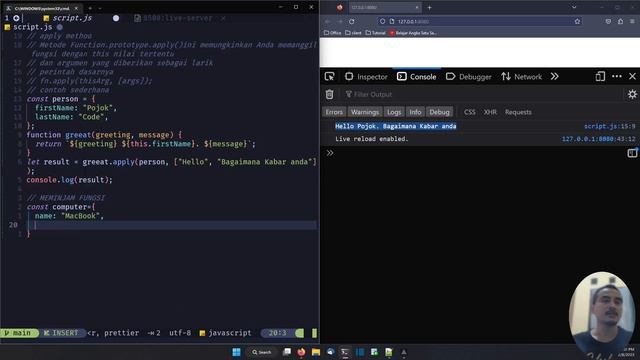The image size is (640, 360).
Task: Open the Belajar Angka bookmark
Action: [413, 33]
